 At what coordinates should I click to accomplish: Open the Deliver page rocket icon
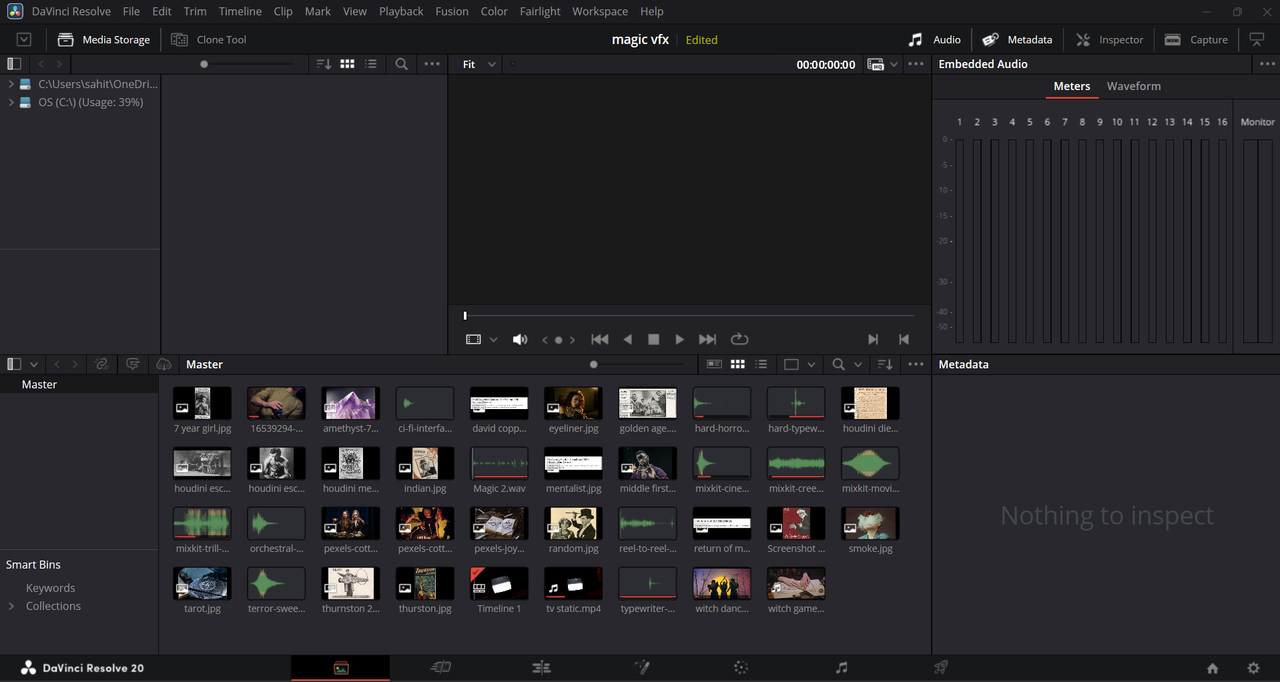[941, 668]
